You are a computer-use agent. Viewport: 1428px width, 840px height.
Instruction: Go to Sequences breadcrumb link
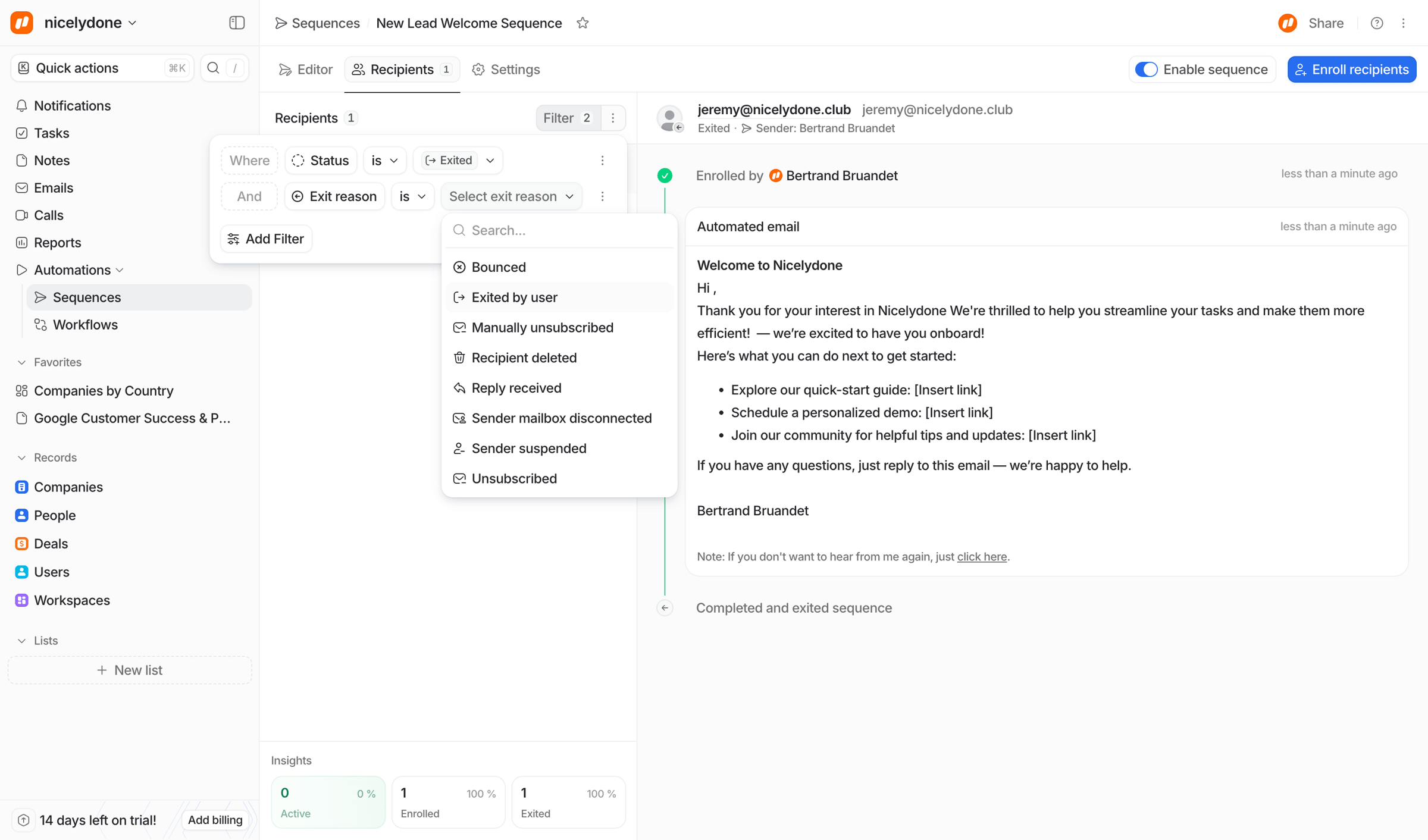pyautogui.click(x=318, y=23)
